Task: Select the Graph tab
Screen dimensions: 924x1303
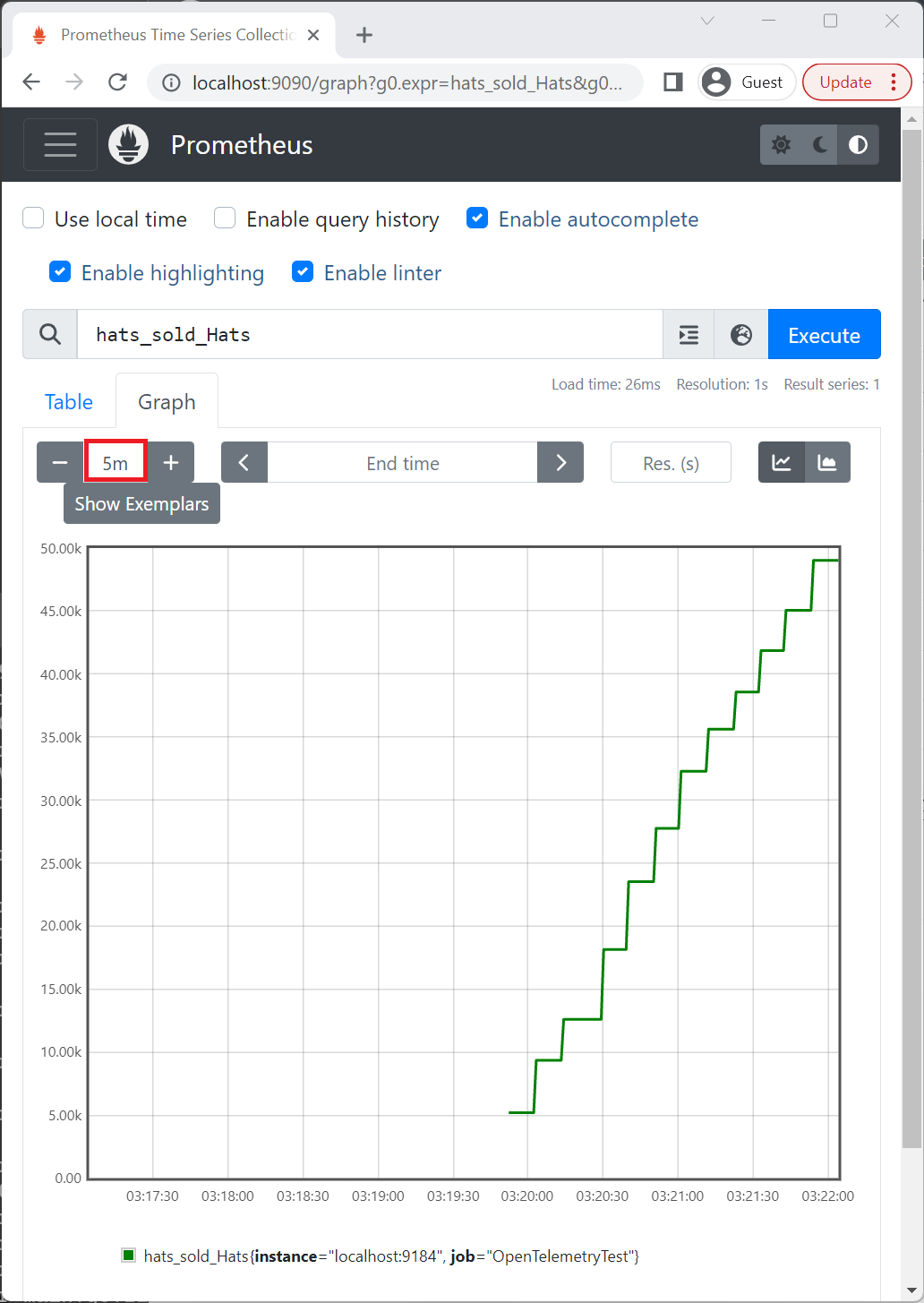Action: click(167, 401)
